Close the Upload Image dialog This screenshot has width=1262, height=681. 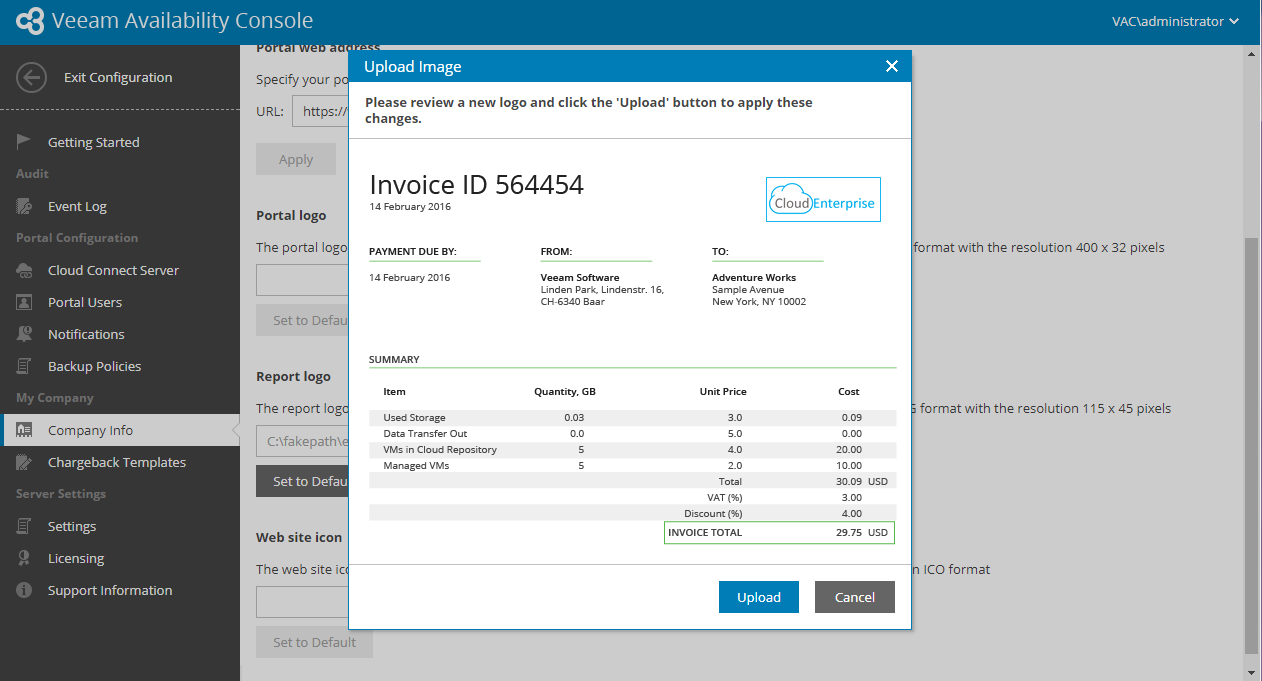click(892, 67)
